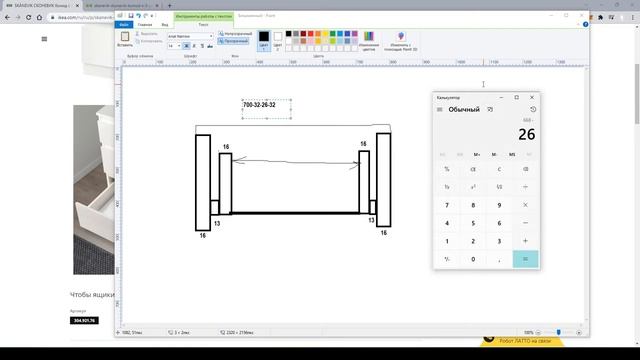Click the M- memory subtract button
Viewport: 640px width, 360px height.
(494, 155)
